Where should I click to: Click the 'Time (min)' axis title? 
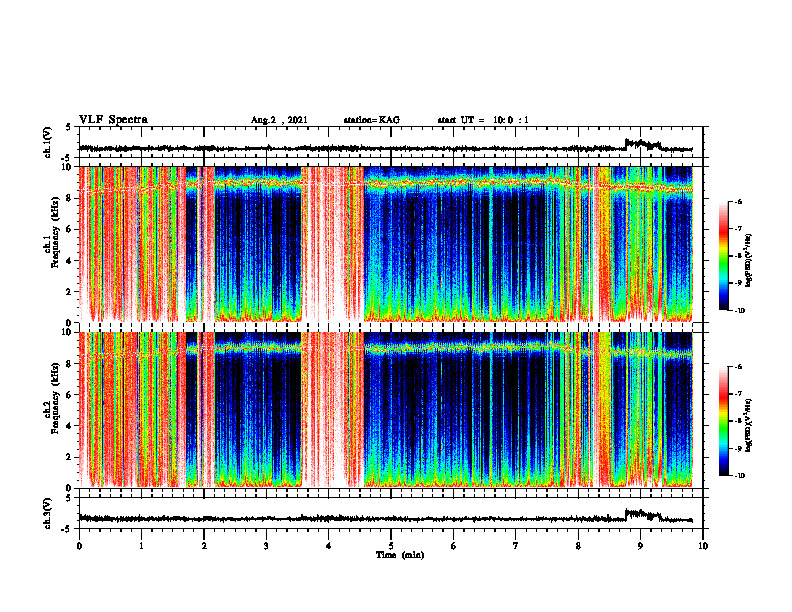point(400,555)
